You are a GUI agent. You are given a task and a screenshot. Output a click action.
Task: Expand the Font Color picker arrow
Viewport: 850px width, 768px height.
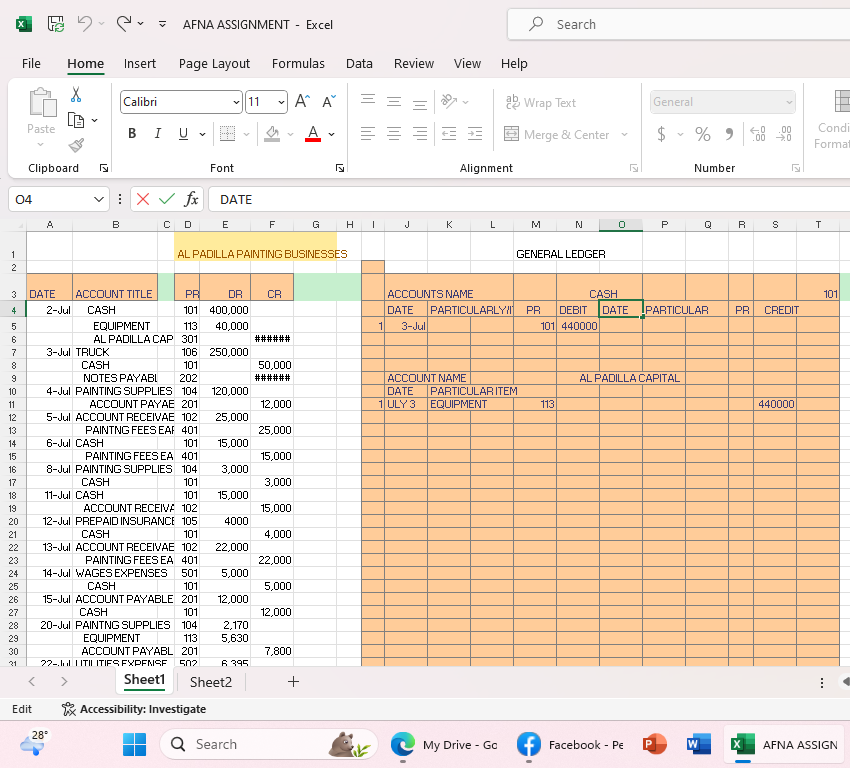coord(331,134)
